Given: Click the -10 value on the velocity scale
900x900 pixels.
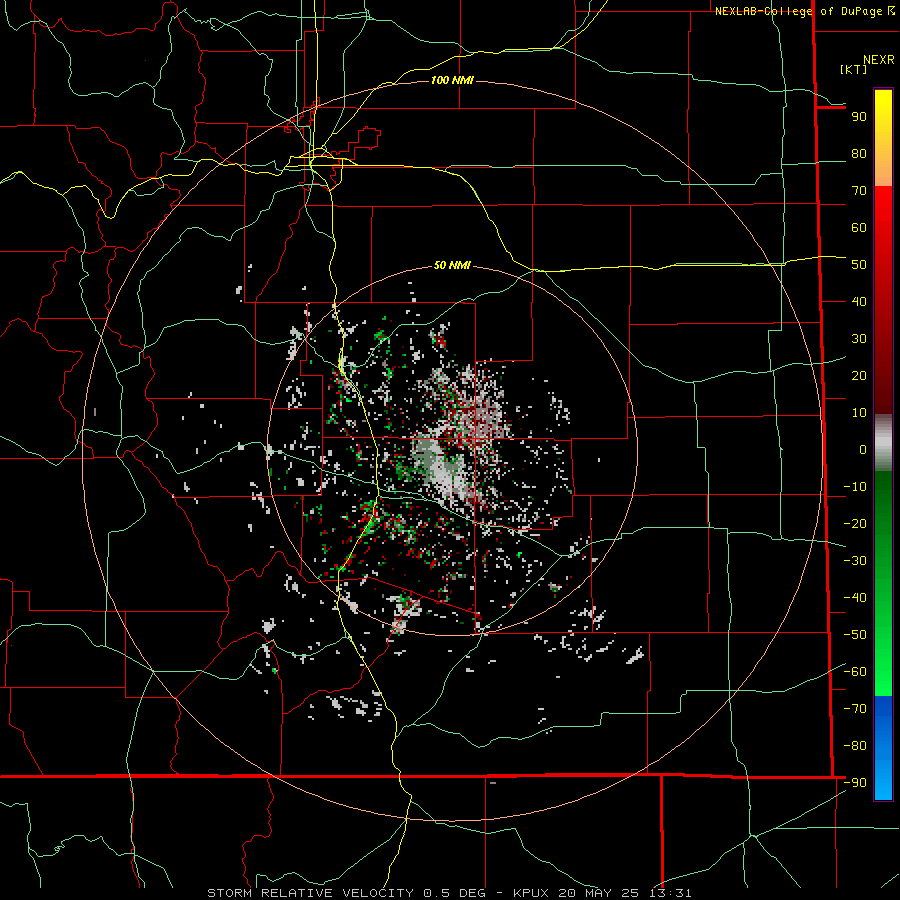Looking at the screenshot, I should coord(855,487).
